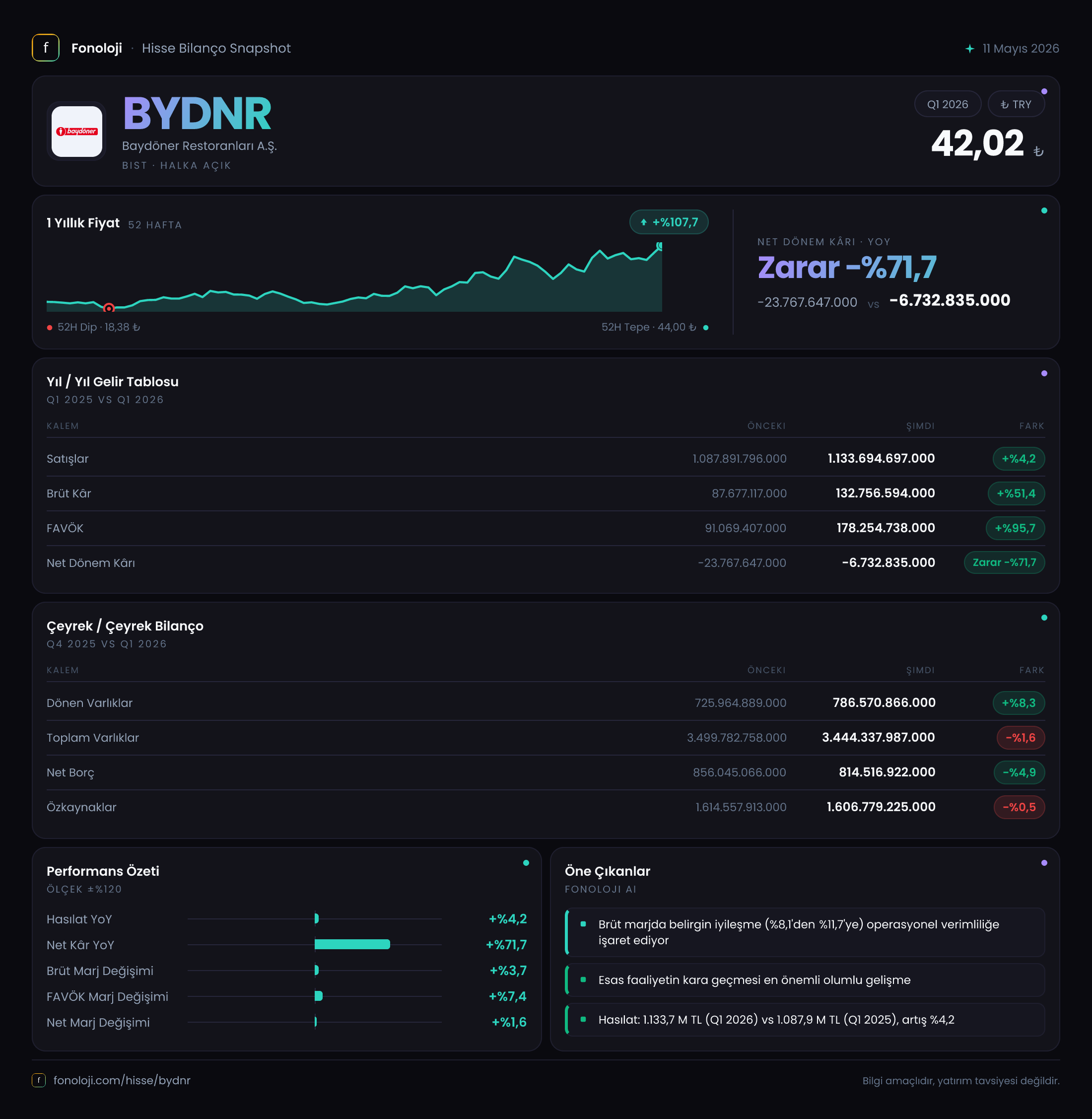Click the FAVÖK Marj Değişimi bar
This screenshot has width=1092, height=1119.
318,996
